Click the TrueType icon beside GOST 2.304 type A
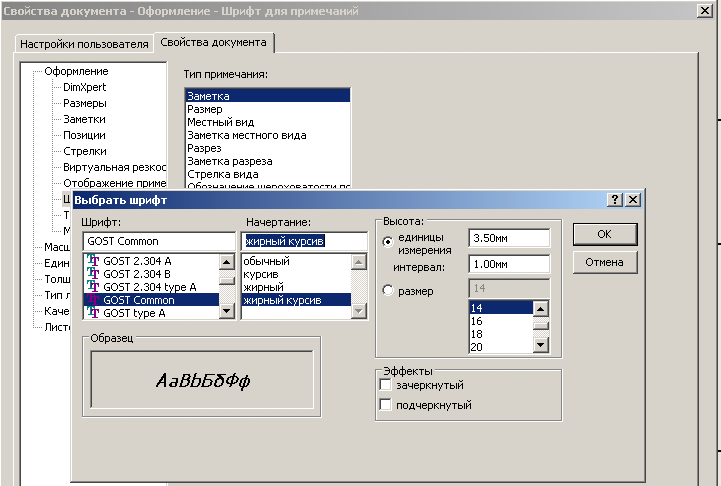Screen dimensions: 721x486 [x=93, y=286]
